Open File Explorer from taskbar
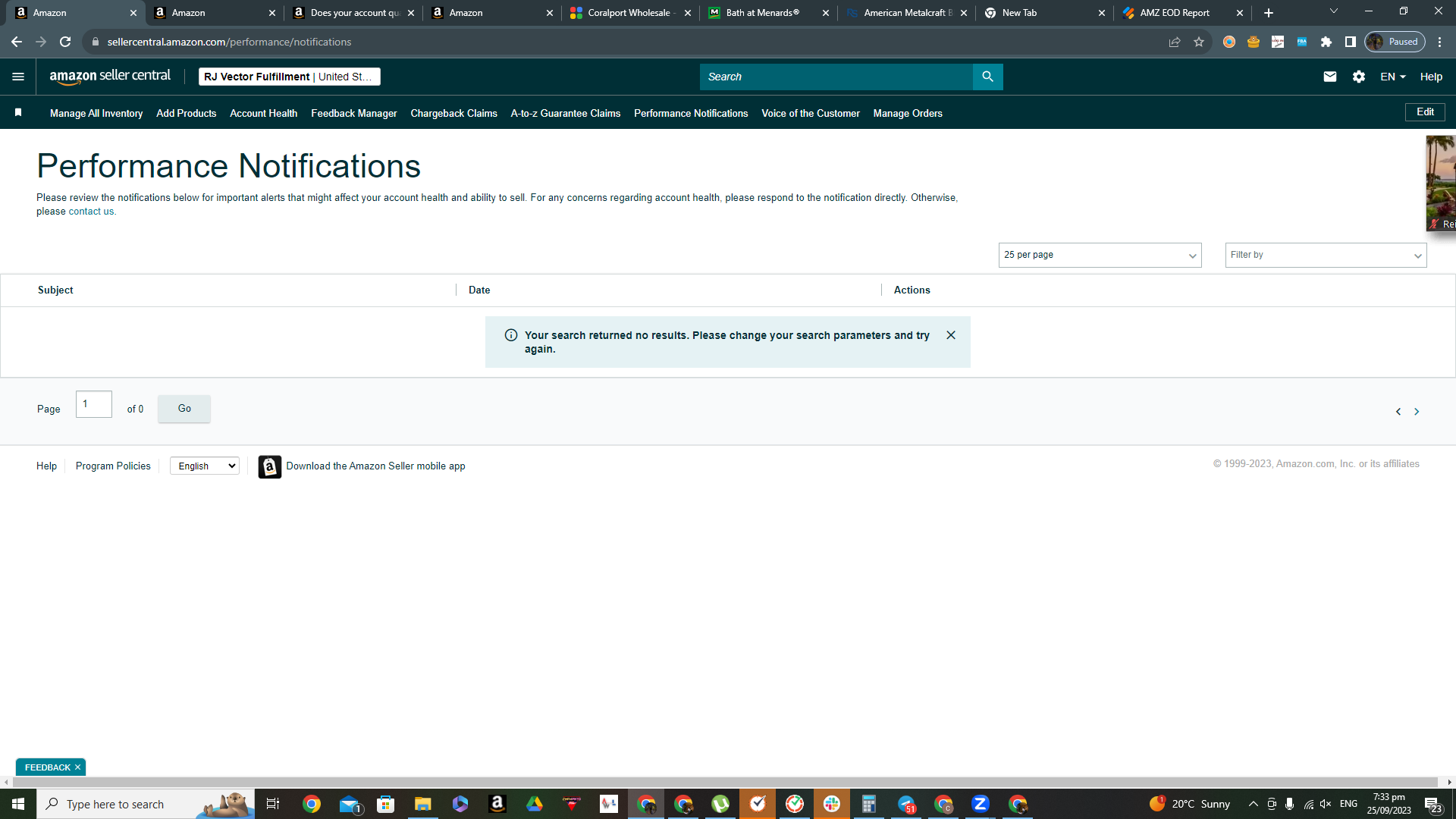 coord(422,804)
